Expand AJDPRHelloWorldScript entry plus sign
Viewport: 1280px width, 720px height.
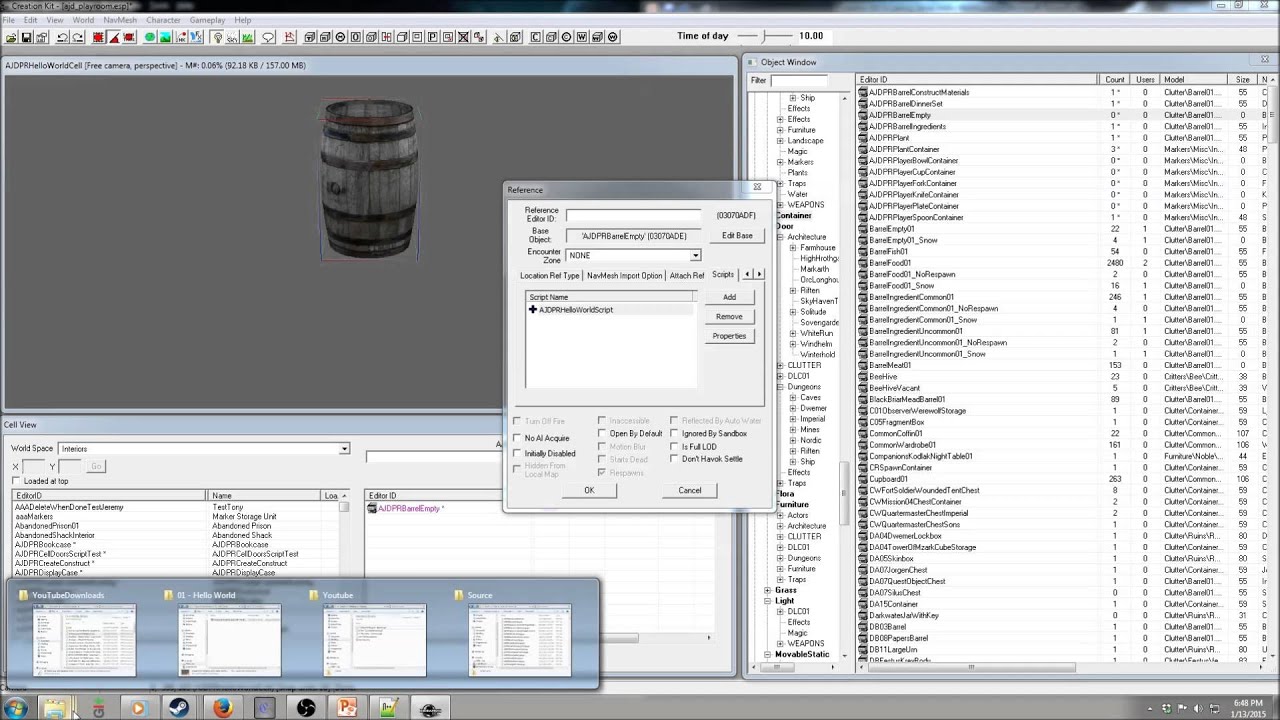coord(532,310)
